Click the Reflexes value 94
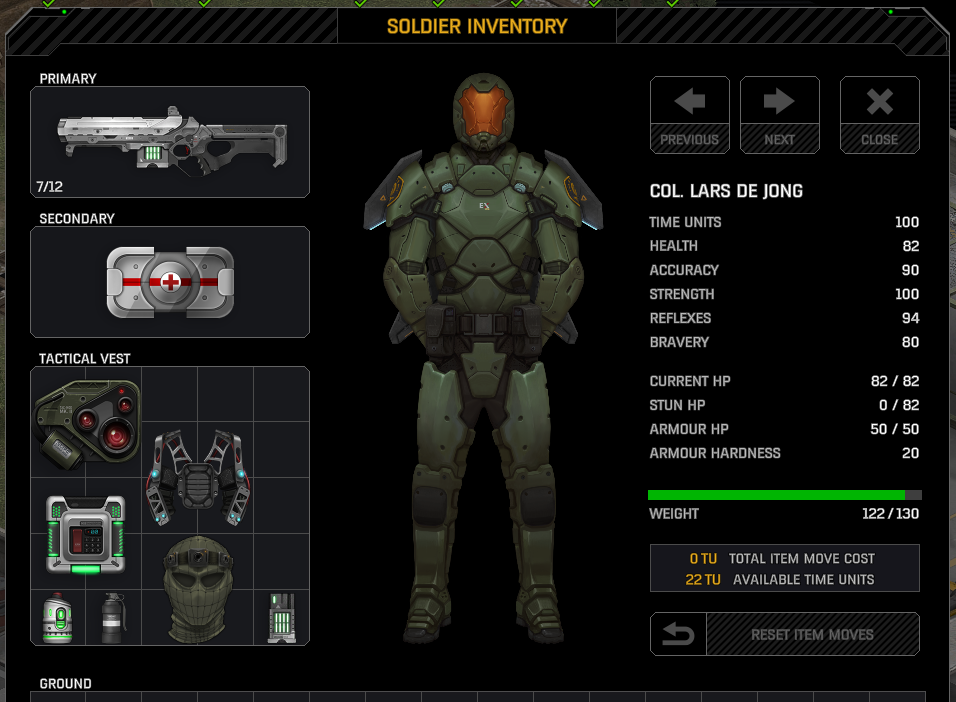 [x=910, y=318]
